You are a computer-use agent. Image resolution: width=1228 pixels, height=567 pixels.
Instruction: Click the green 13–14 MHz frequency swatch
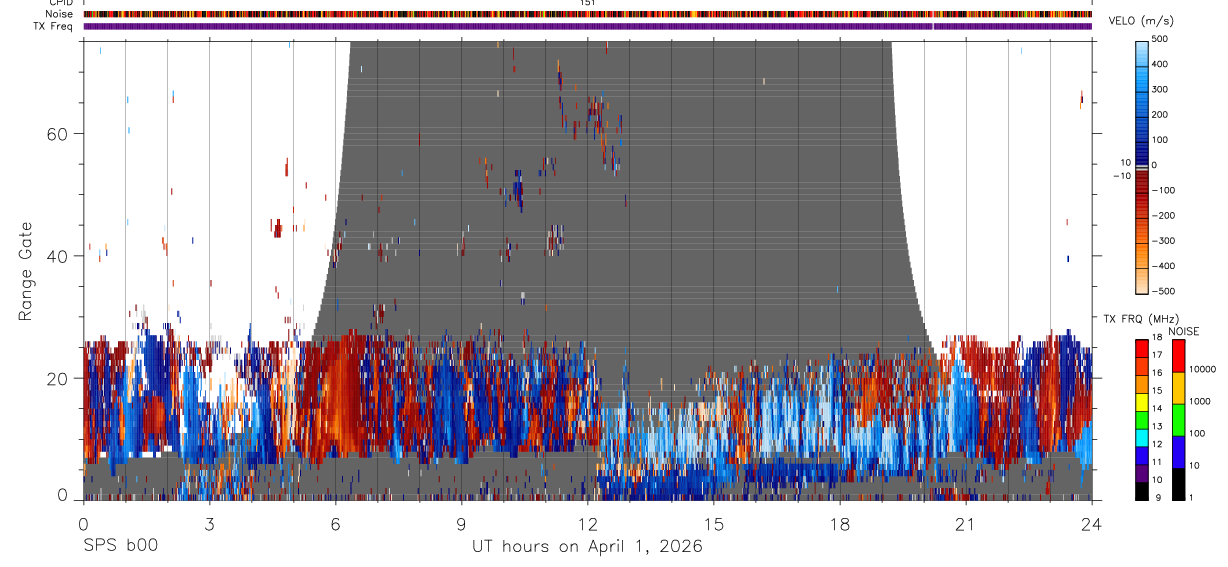[1142, 418]
